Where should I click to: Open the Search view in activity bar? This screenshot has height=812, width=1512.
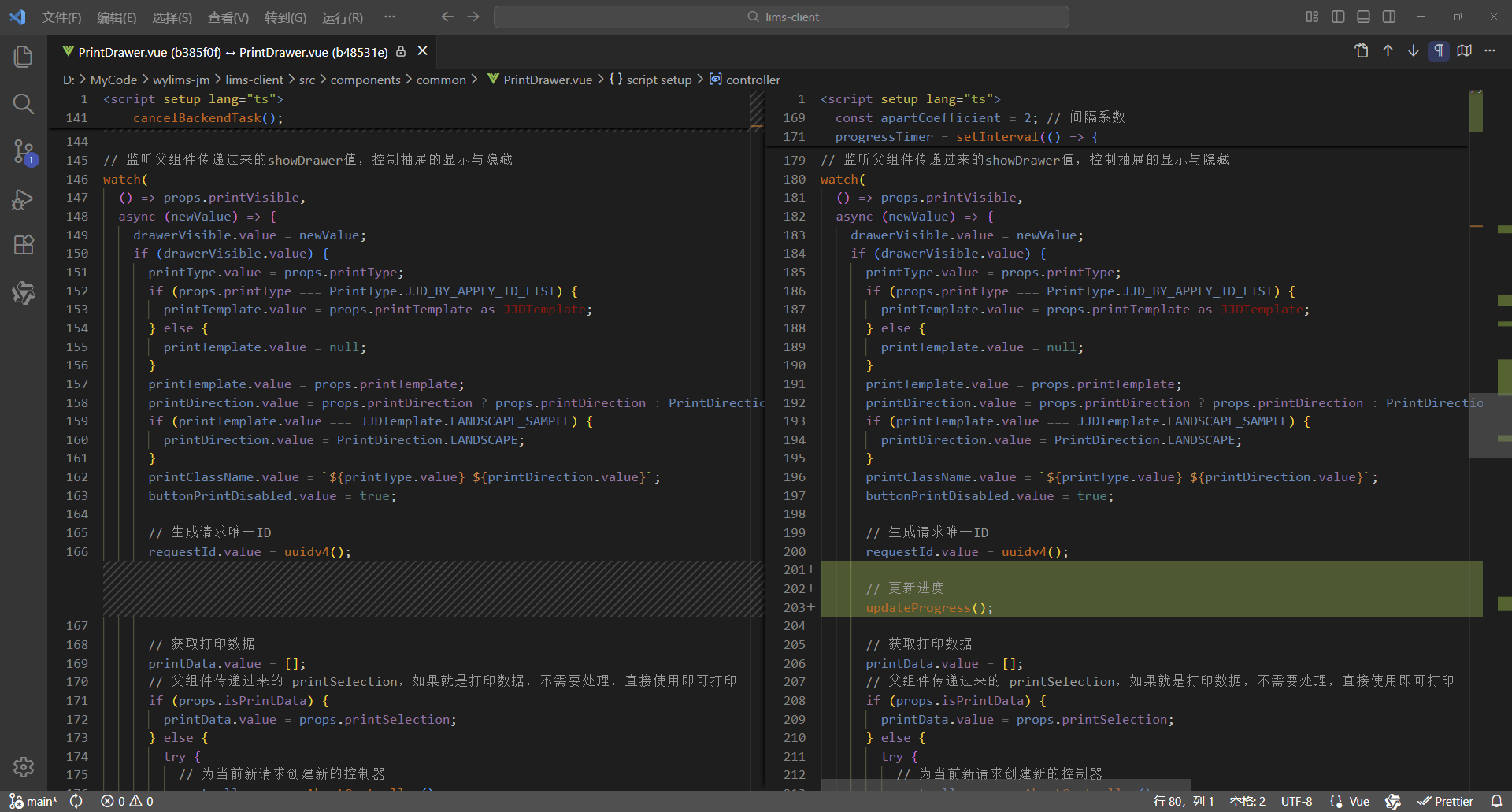click(24, 103)
